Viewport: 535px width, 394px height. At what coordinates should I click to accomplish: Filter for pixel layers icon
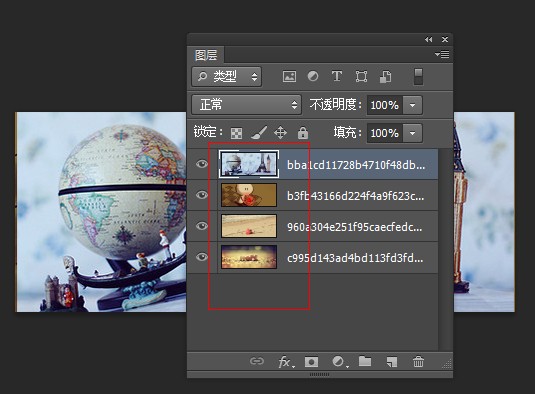[289, 76]
